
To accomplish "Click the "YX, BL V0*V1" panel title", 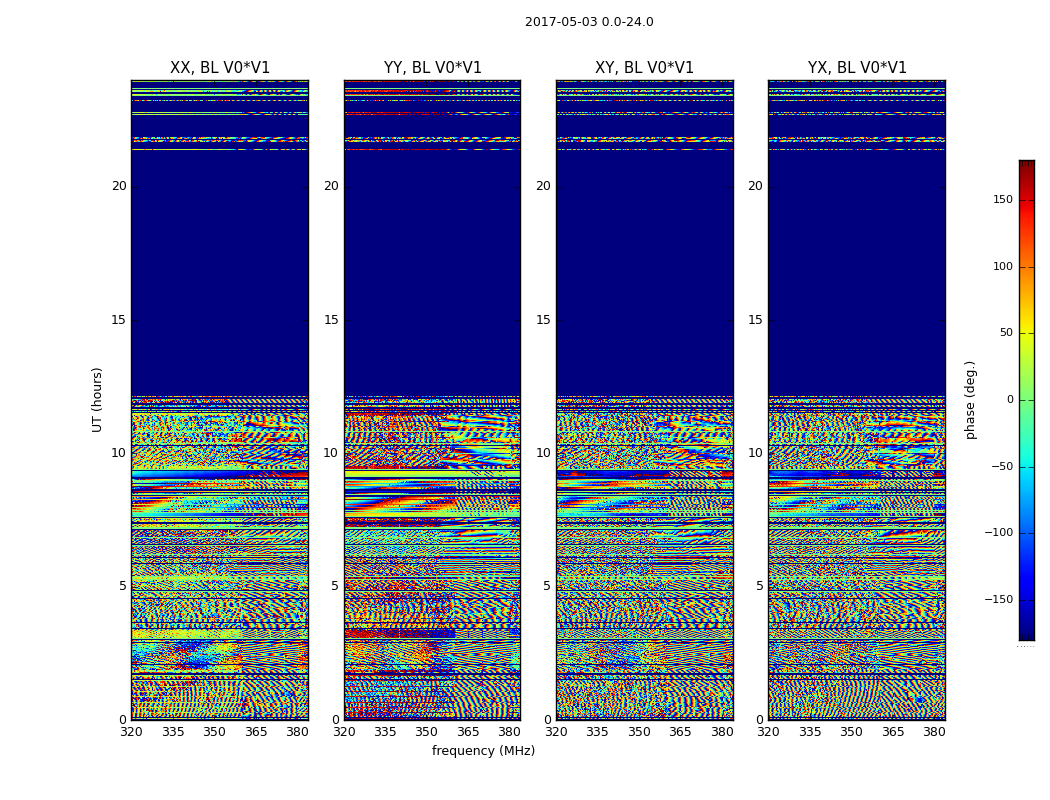I will click(x=857, y=68).
